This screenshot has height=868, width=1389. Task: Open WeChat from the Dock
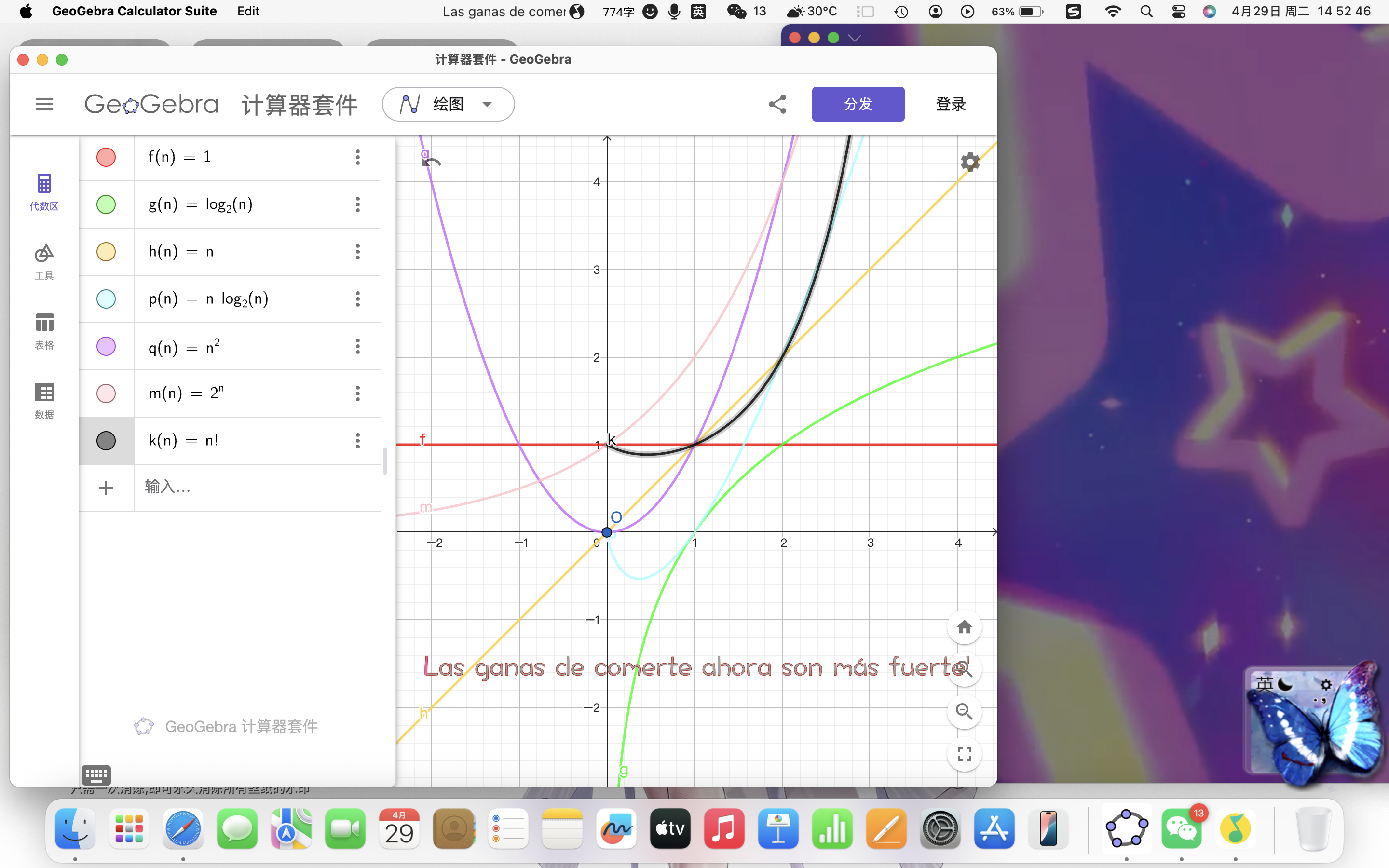pyautogui.click(x=1181, y=828)
